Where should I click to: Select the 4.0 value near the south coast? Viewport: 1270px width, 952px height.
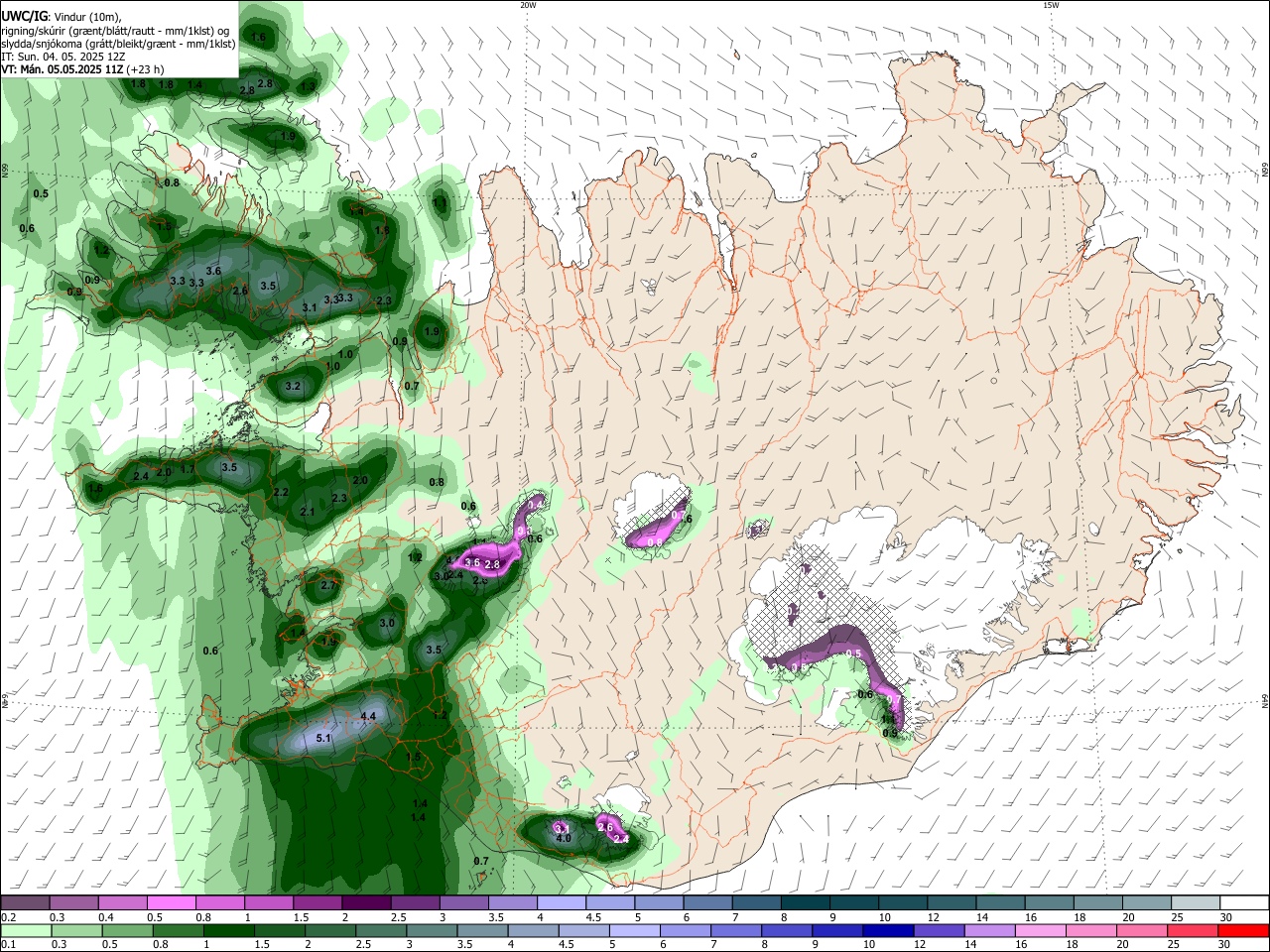[564, 839]
